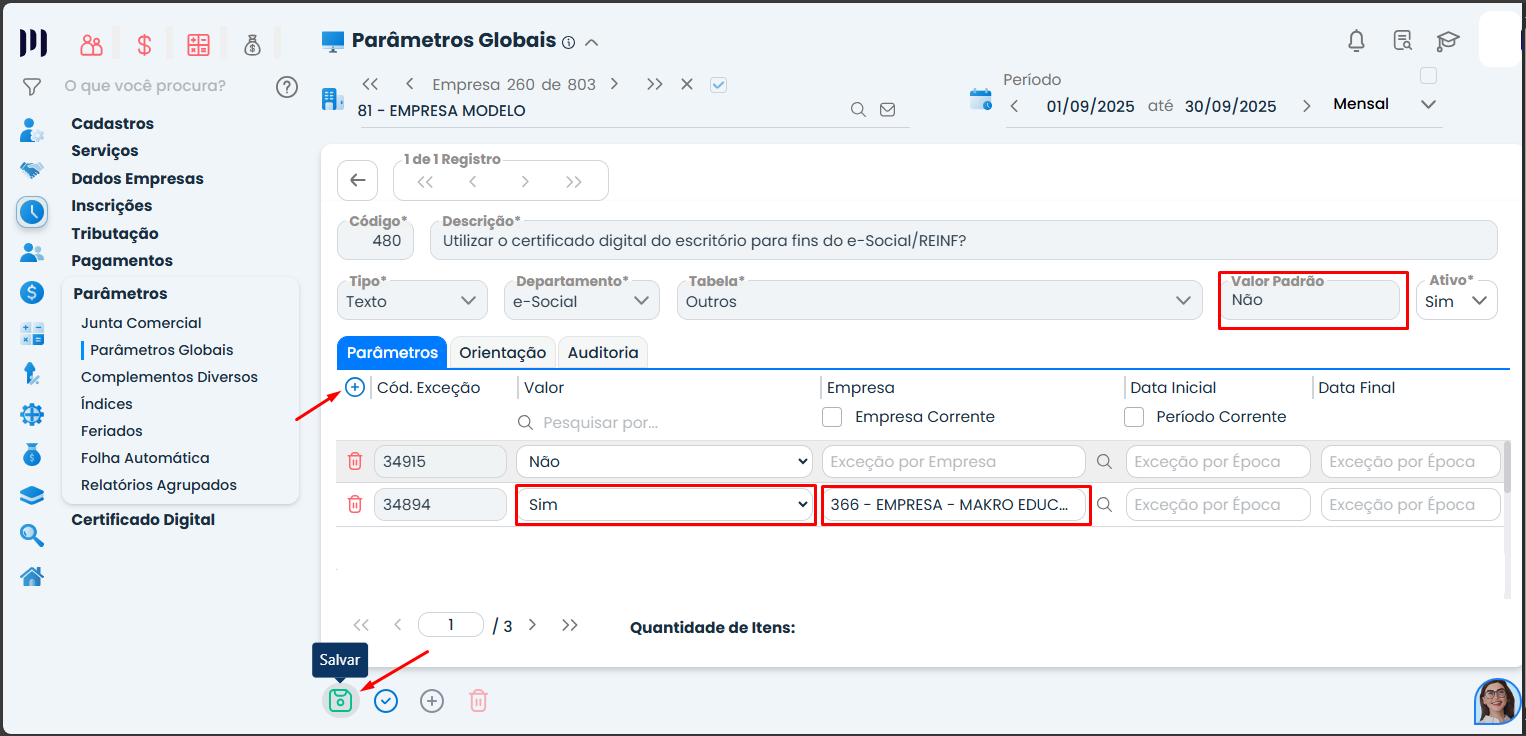Screen dimensions: 1526x736
Task: Click the graduation cap training icon
Action: click(1447, 41)
